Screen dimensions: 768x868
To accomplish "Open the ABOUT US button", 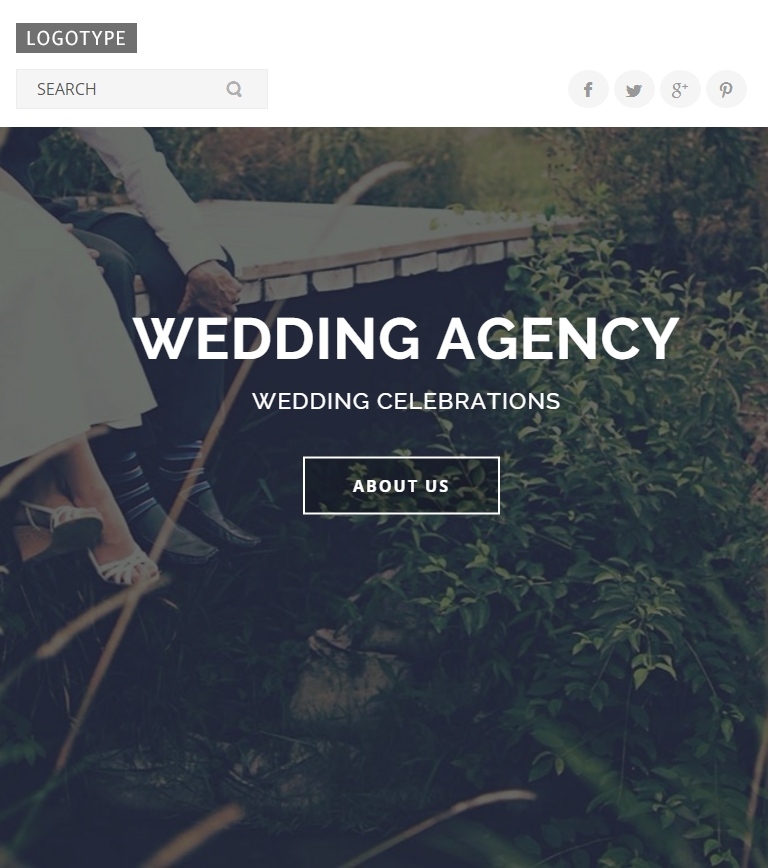I will [401, 485].
